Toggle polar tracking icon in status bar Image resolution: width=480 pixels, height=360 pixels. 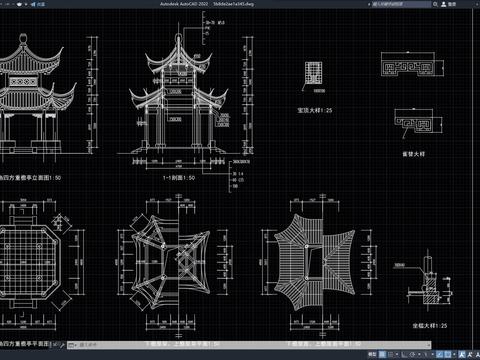pos(412,354)
